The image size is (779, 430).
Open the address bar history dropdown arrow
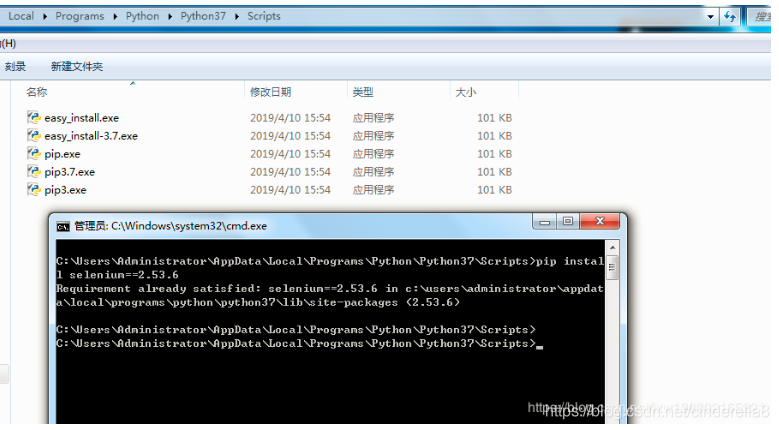click(x=710, y=16)
